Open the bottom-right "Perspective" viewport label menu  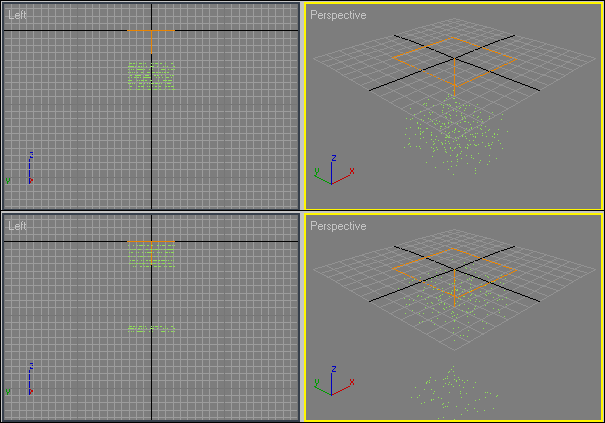coord(338,227)
